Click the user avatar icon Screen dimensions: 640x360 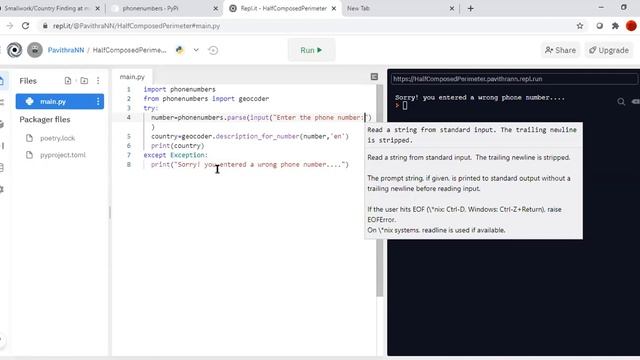click(35, 50)
